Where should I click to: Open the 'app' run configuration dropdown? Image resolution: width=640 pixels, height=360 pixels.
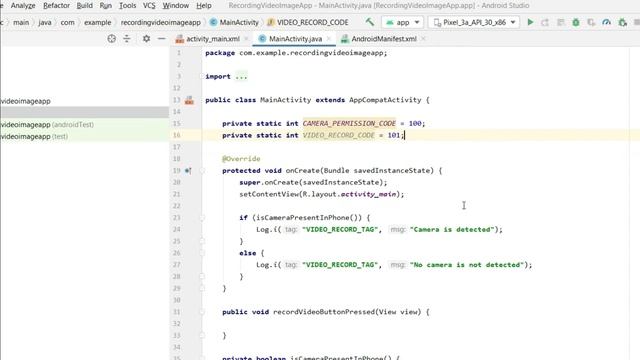(x=402, y=22)
